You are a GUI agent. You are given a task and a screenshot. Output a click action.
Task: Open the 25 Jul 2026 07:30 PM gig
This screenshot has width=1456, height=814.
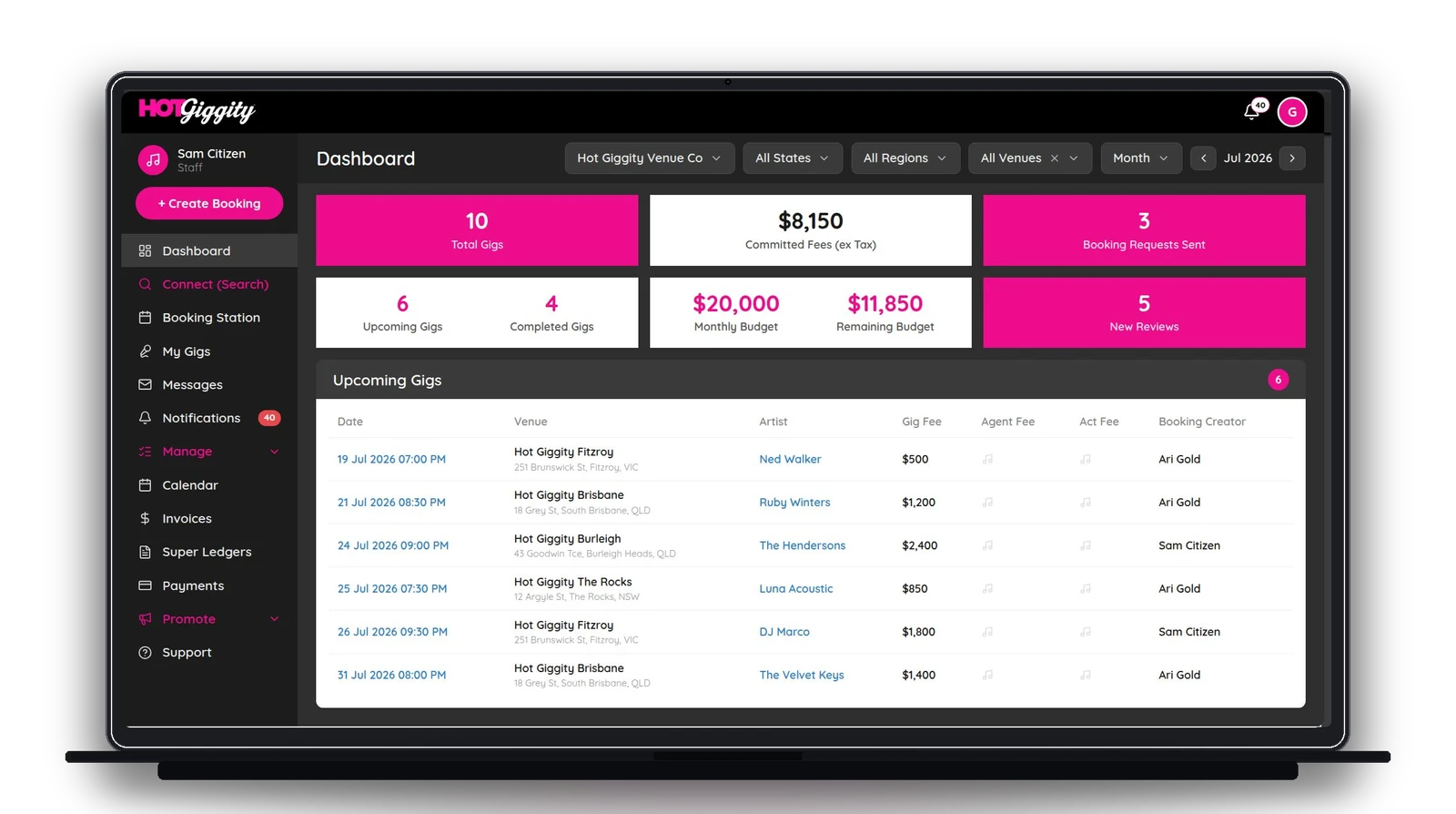392,589
